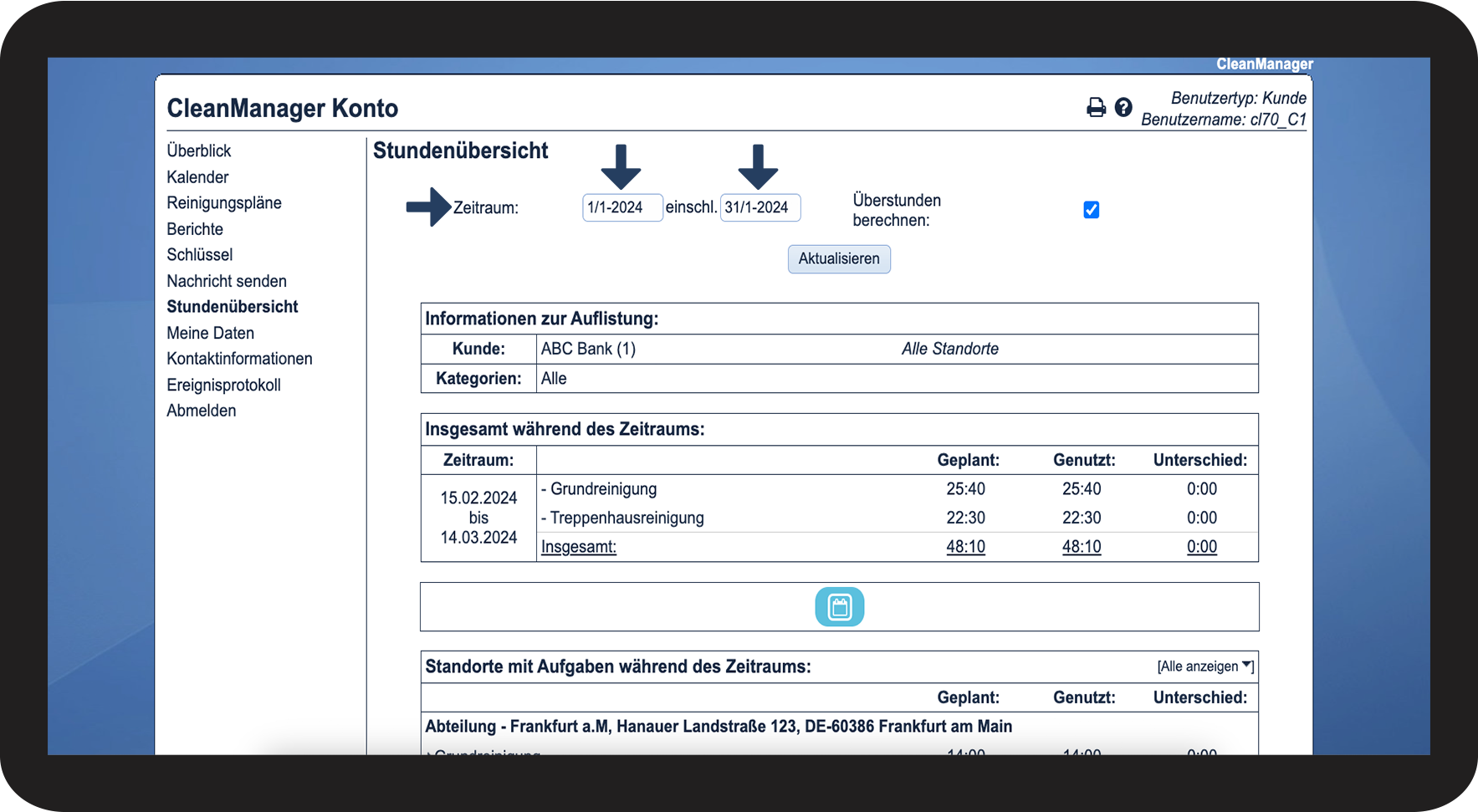Open Meine Daten page
Image resolution: width=1478 pixels, height=812 pixels.
tap(210, 333)
